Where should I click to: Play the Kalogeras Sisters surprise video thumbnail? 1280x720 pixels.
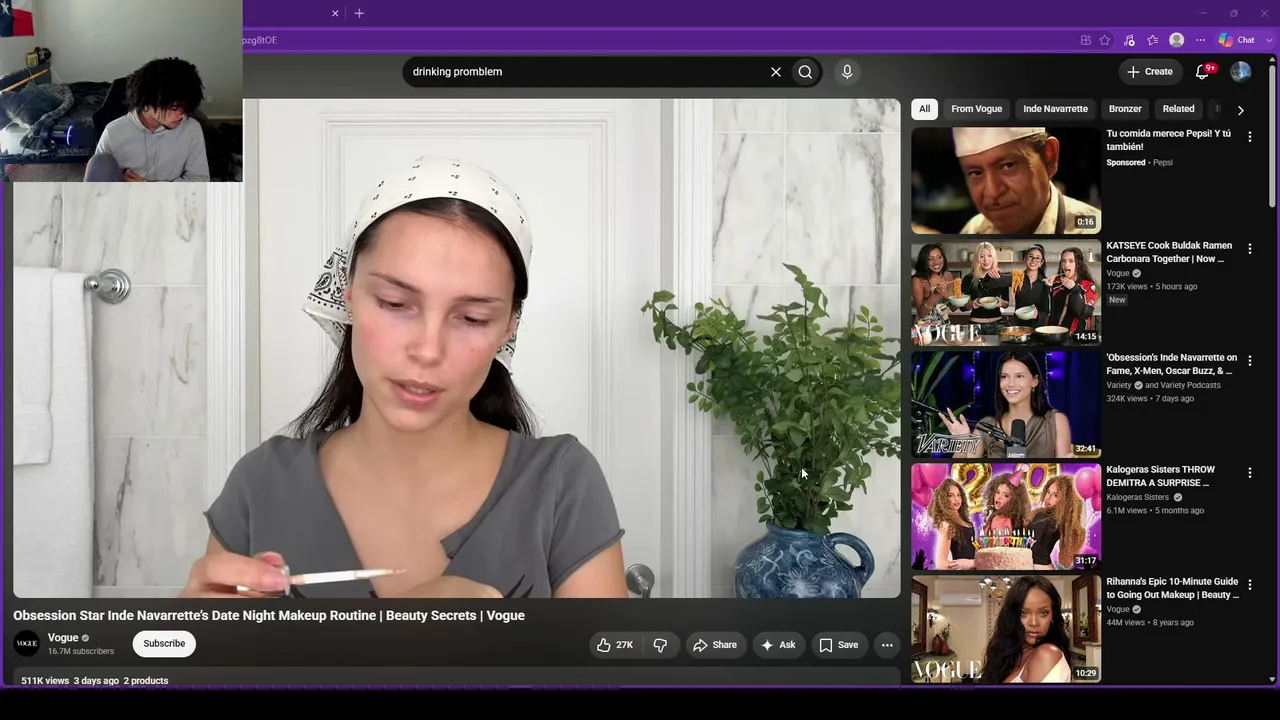click(1006, 517)
